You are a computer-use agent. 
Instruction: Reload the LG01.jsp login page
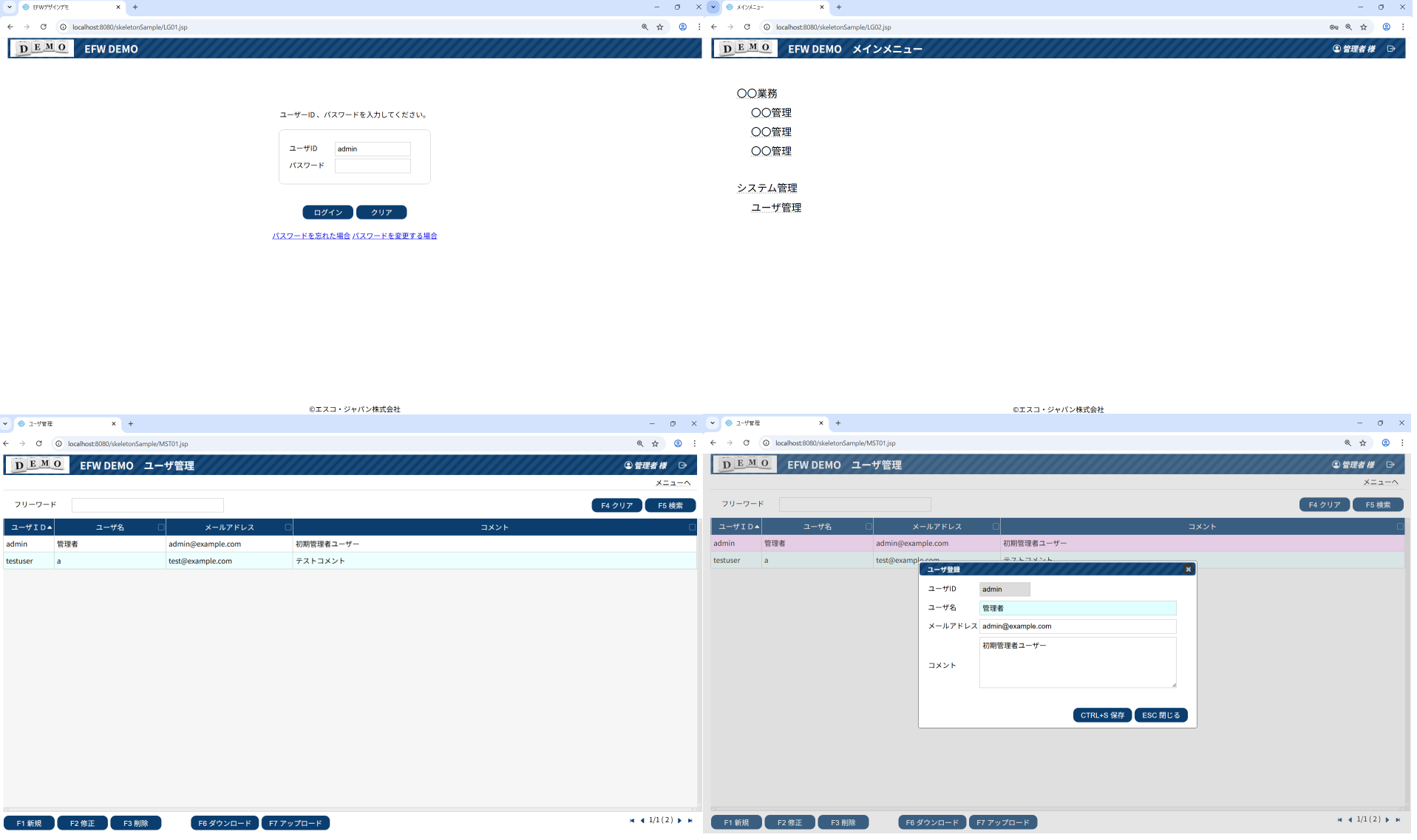44,27
